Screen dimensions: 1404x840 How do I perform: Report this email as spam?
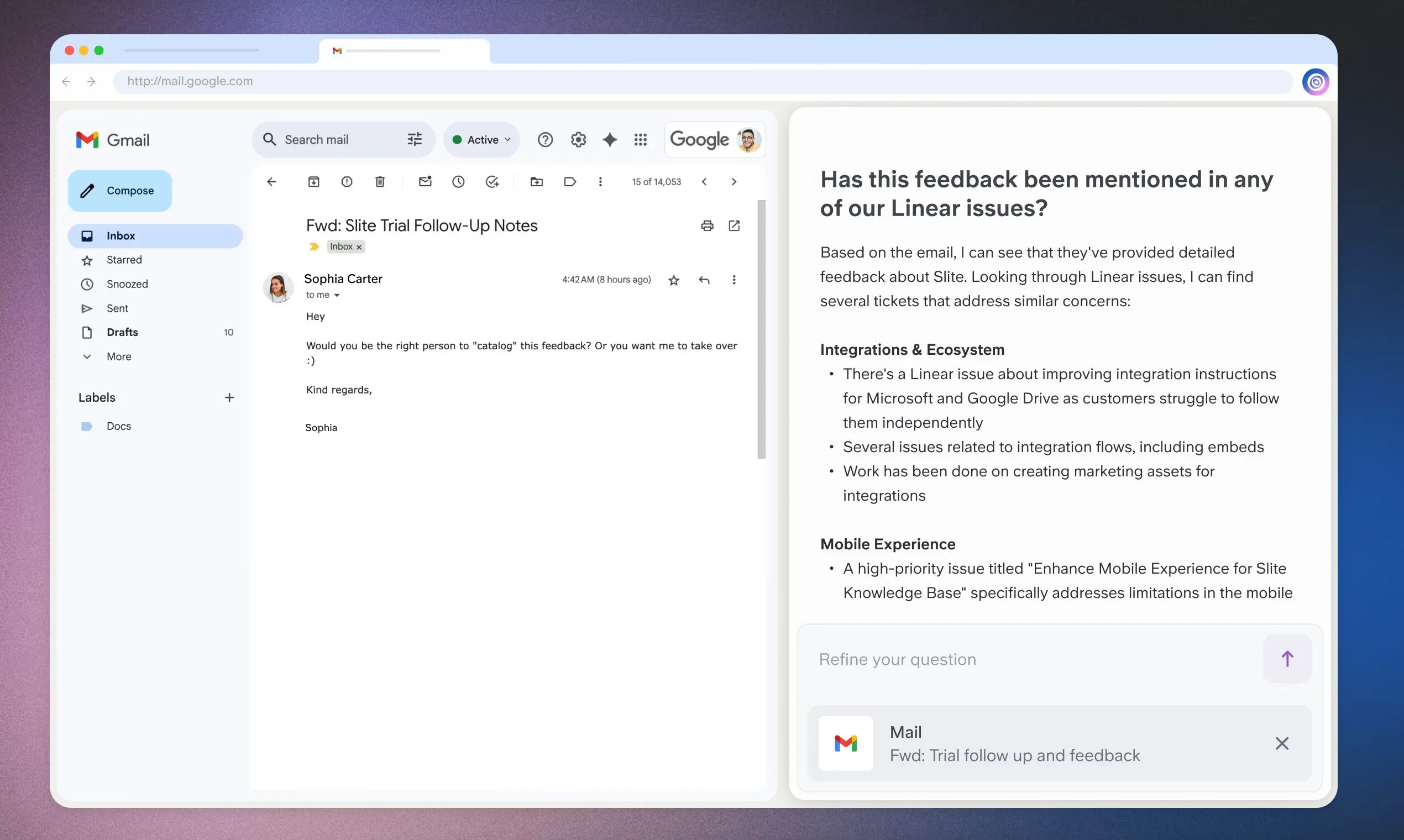(x=347, y=182)
